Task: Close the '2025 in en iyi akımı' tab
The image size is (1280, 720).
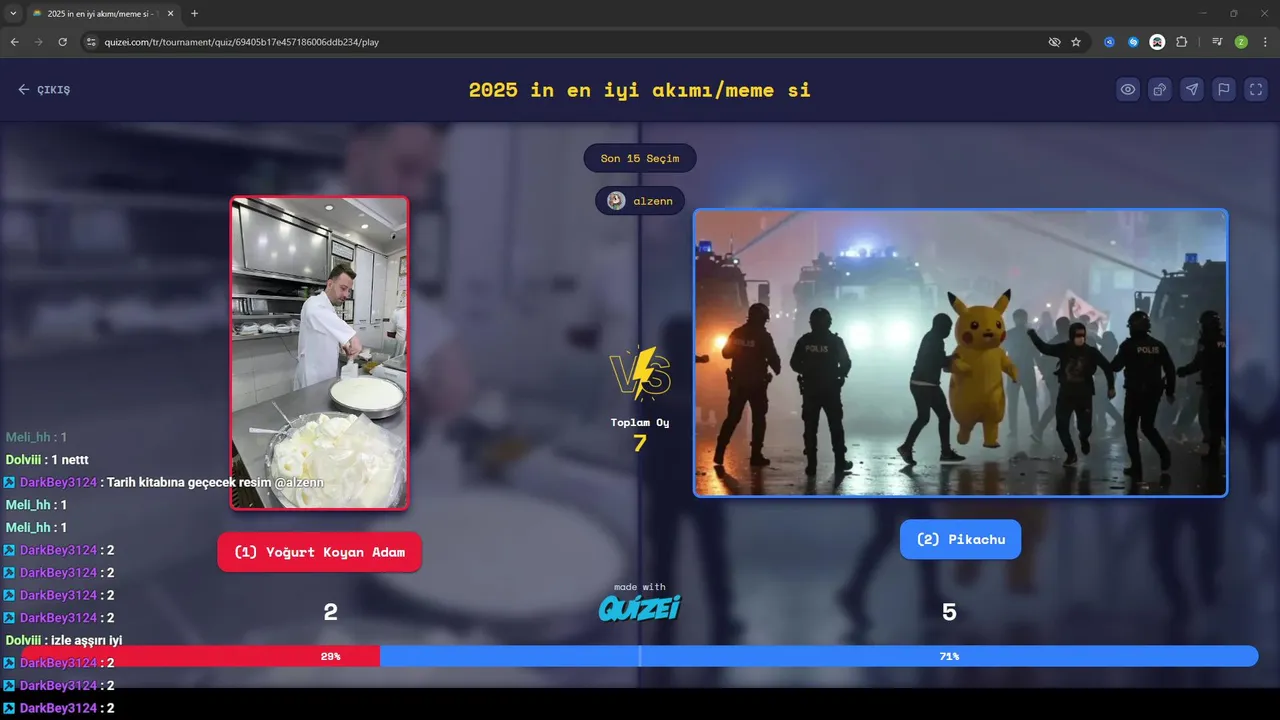Action: pos(169,14)
